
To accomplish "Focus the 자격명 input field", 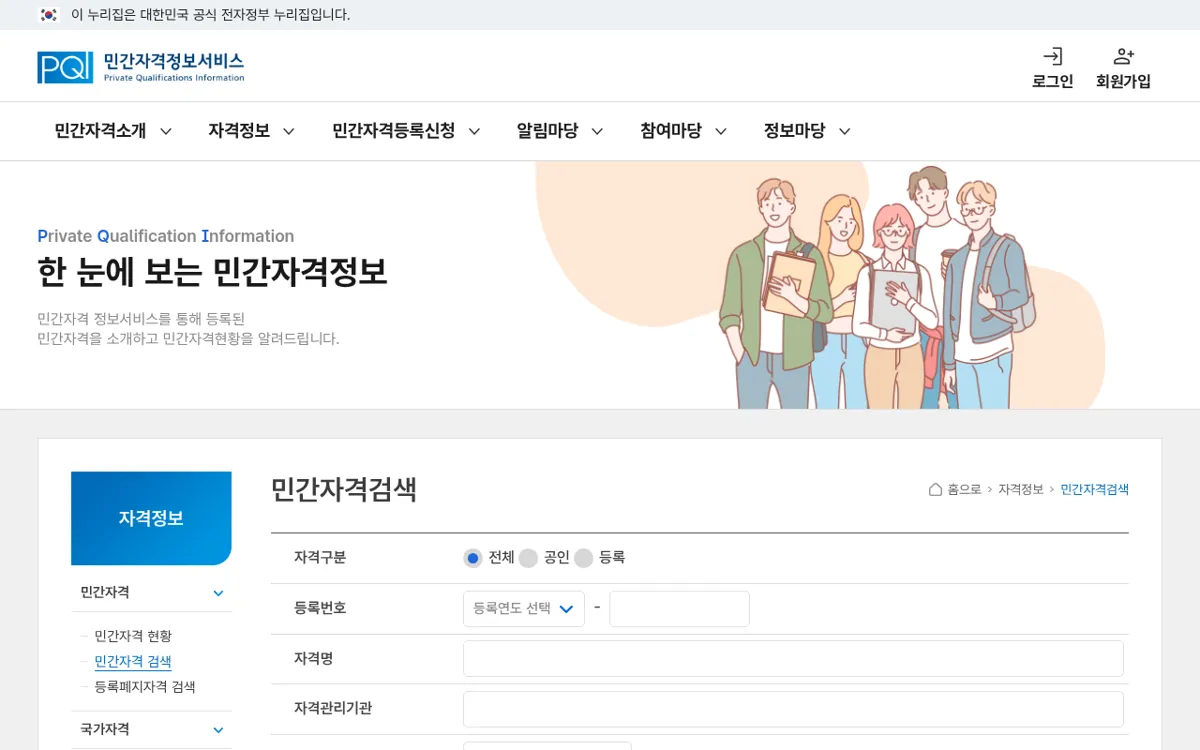I will pyautogui.click(x=793, y=659).
